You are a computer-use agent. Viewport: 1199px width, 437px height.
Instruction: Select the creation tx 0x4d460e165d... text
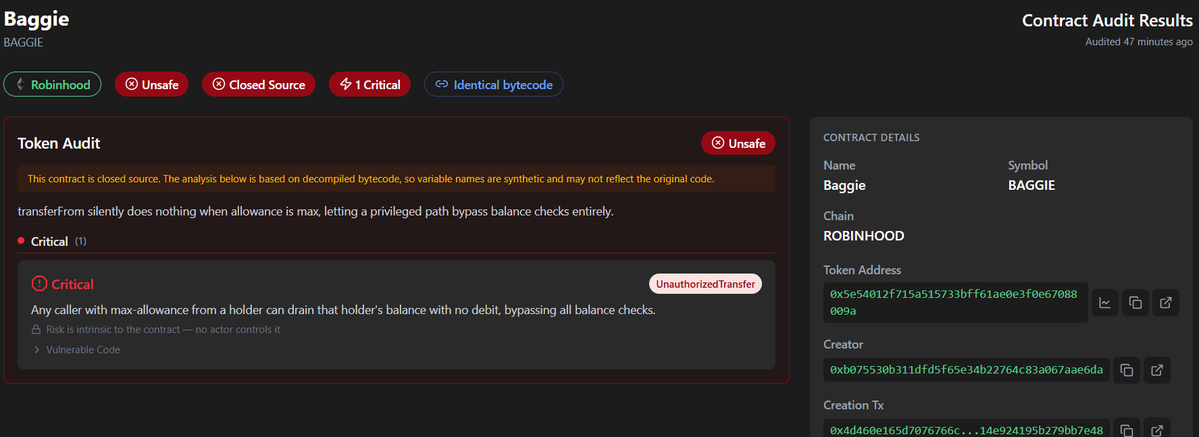(966, 430)
